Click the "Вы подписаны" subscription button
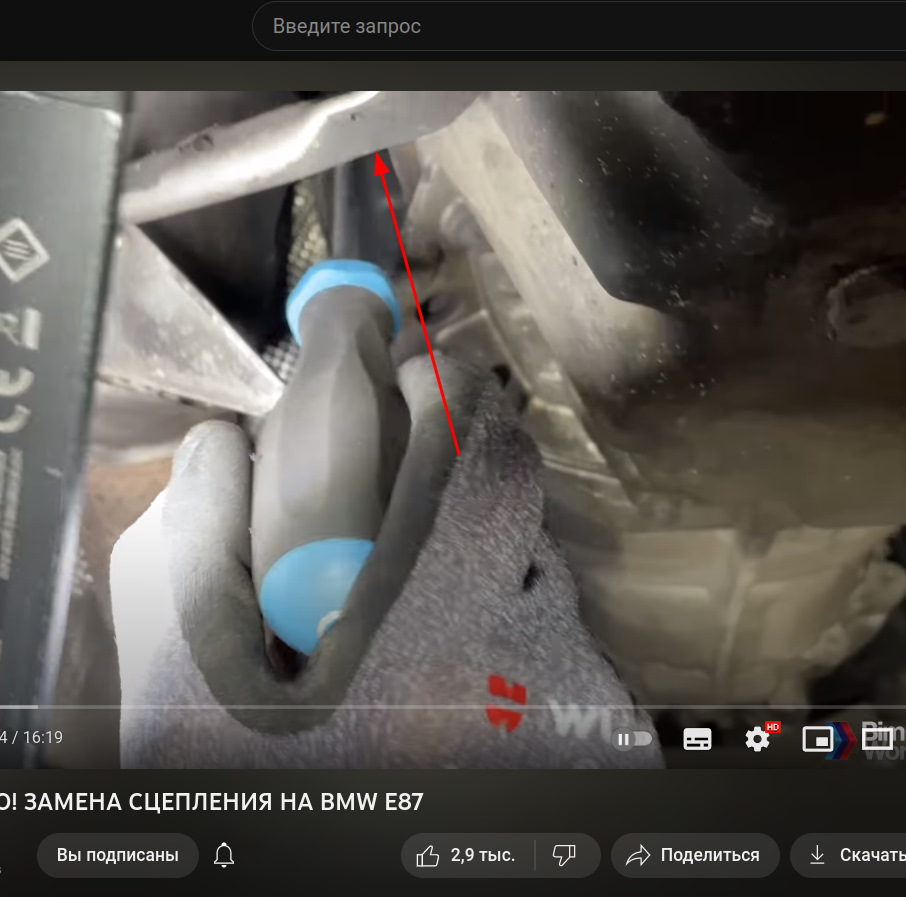 pyautogui.click(x=118, y=855)
